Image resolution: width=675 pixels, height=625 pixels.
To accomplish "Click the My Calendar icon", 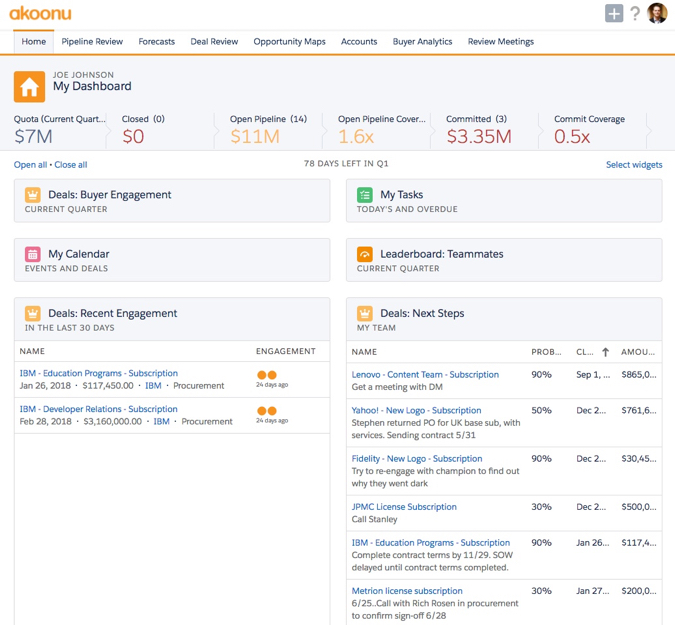I will point(33,254).
